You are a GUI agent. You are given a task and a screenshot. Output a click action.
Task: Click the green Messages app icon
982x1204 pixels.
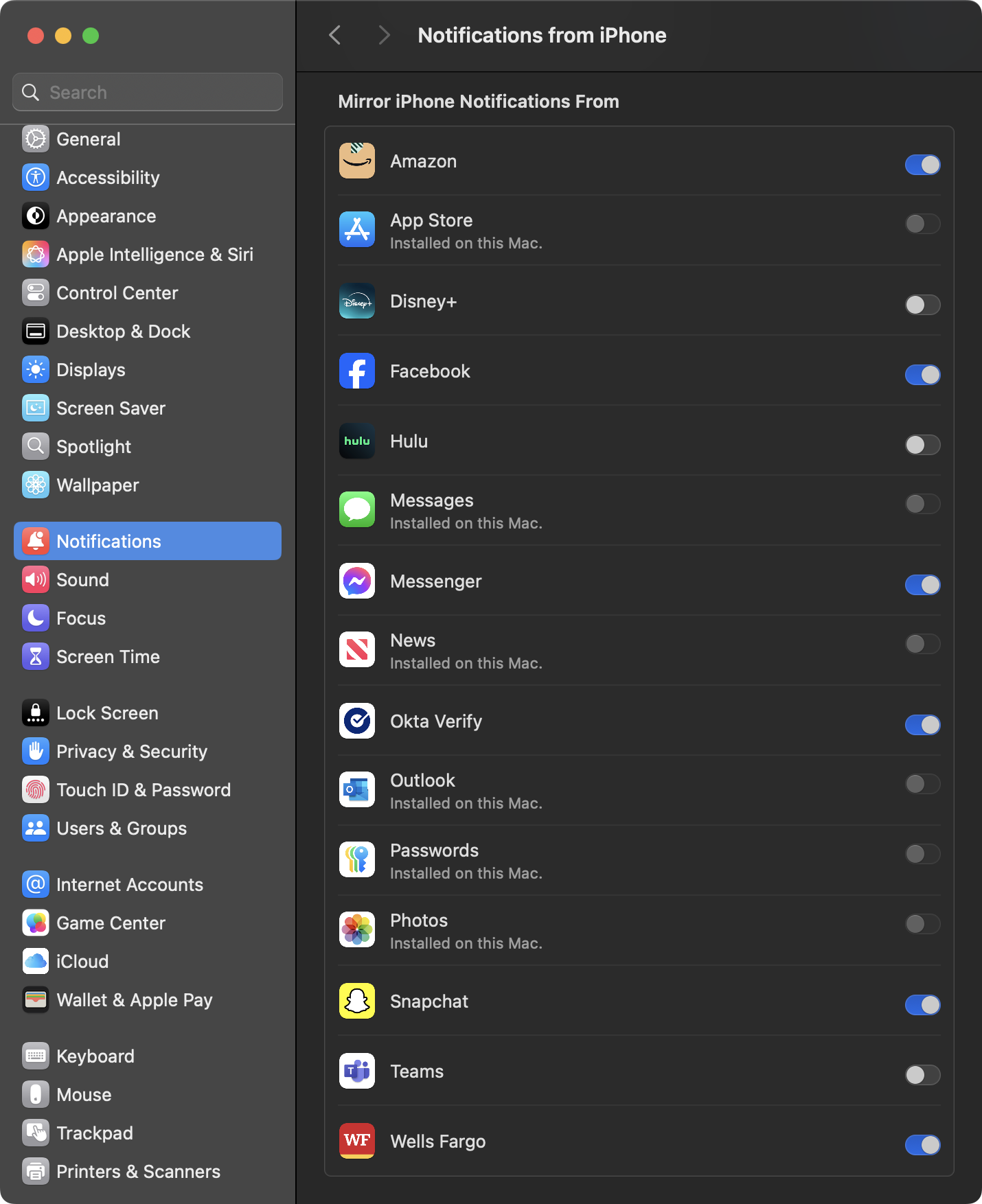coord(357,509)
